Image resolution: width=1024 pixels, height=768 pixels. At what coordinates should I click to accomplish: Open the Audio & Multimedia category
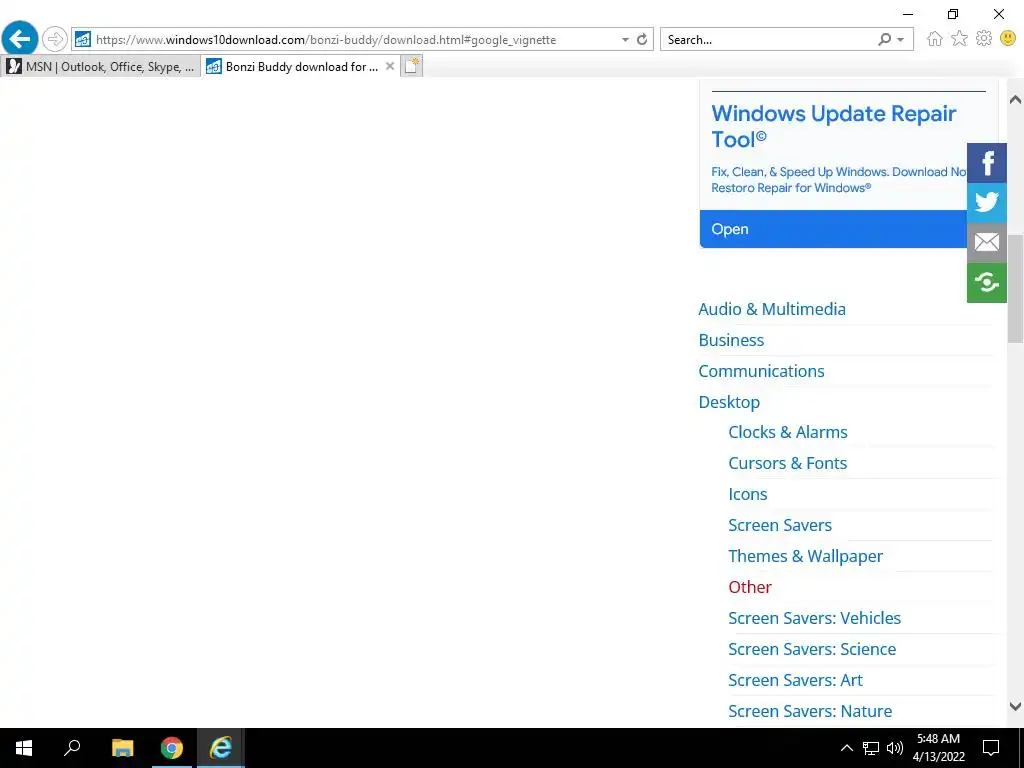(772, 309)
